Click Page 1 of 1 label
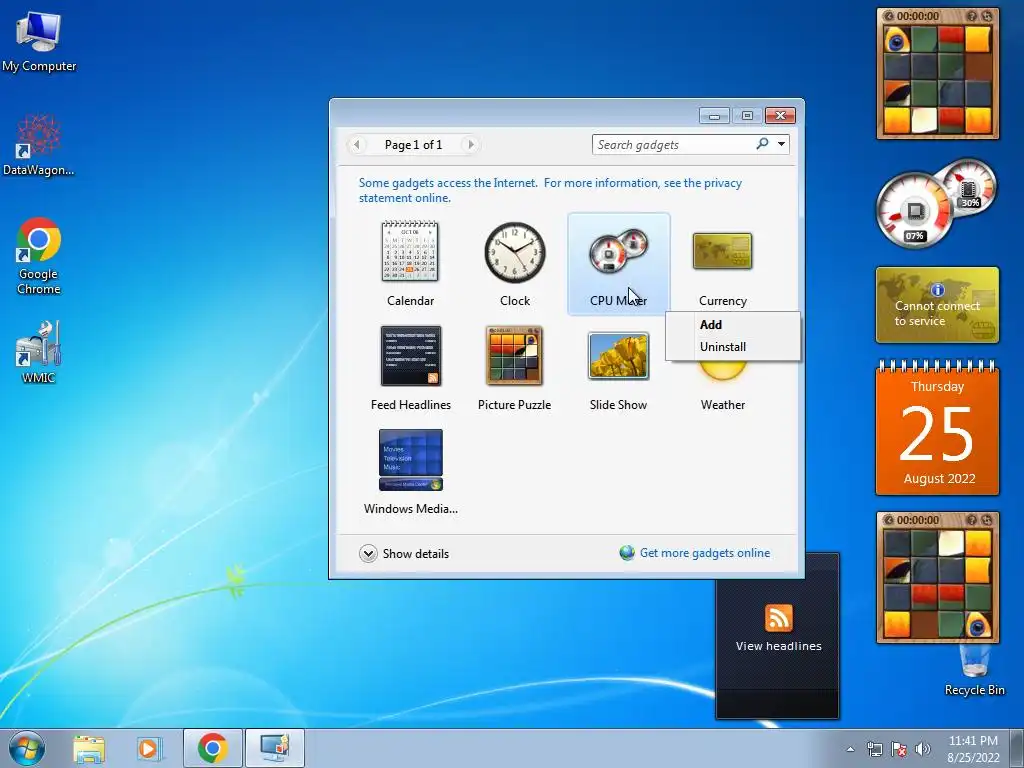1024x768 pixels. pos(413,145)
